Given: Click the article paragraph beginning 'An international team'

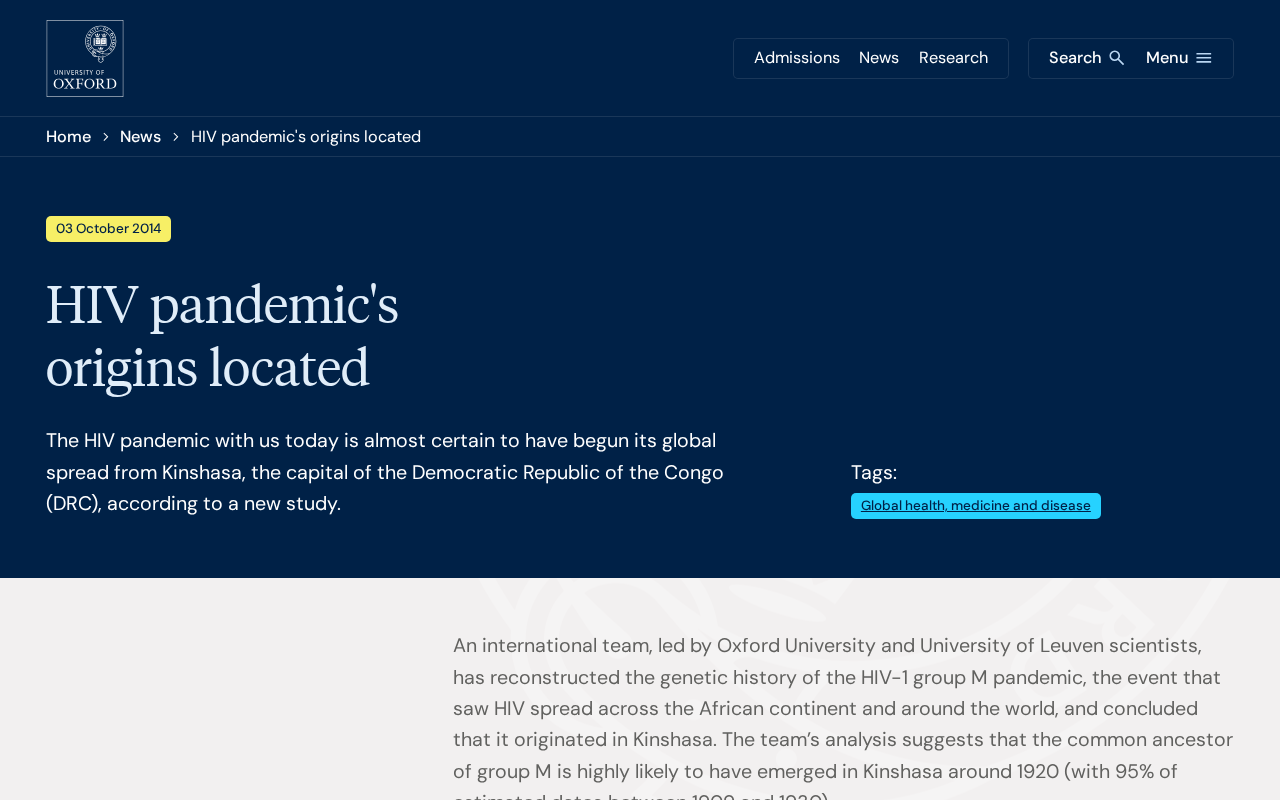Looking at the screenshot, I should (x=843, y=715).
